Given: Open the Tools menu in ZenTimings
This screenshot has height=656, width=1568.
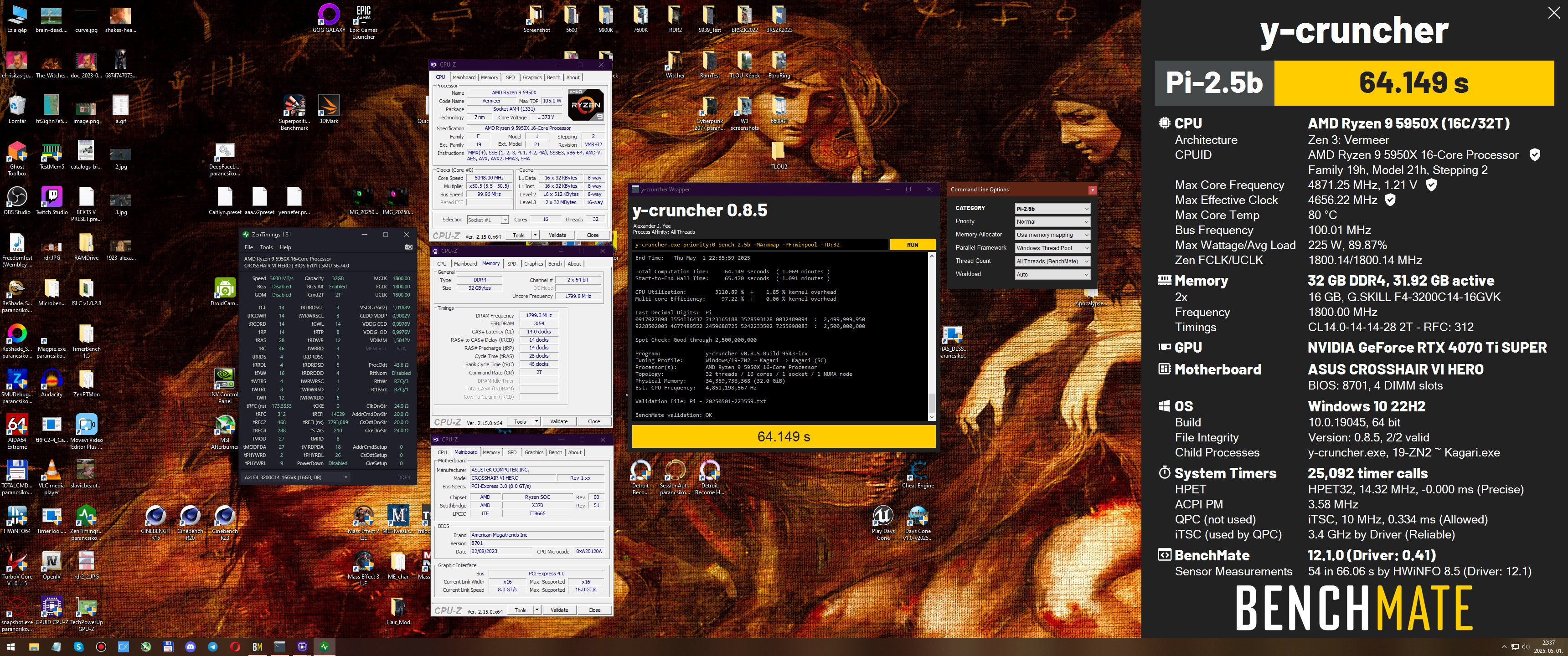Looking at the screenshot, I should click(267, 247).
